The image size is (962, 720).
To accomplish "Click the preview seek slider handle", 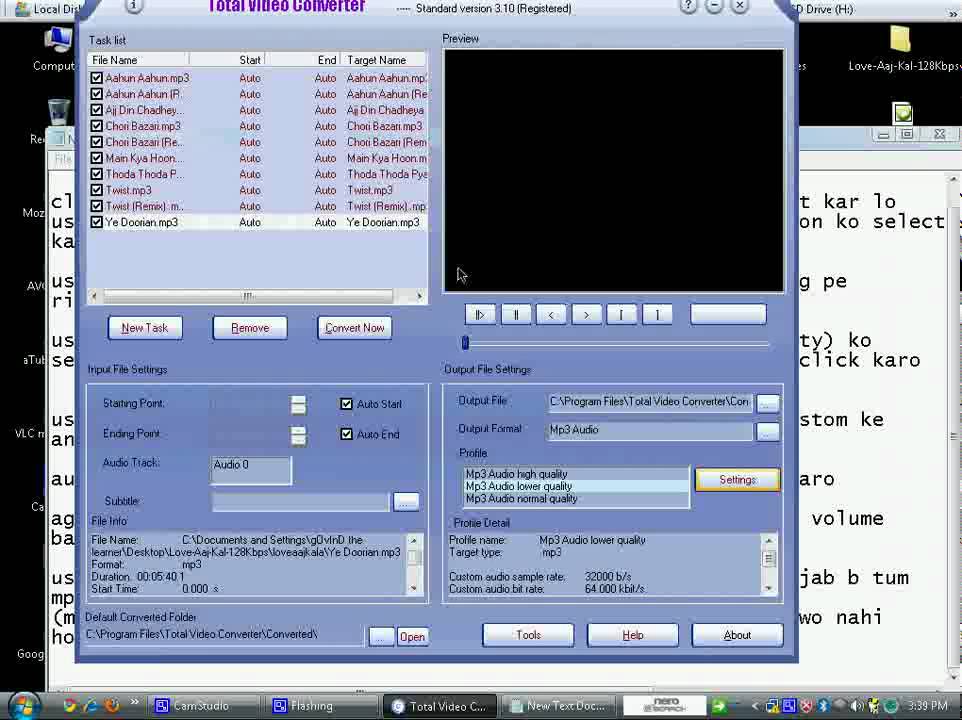I will coord(465,343).
